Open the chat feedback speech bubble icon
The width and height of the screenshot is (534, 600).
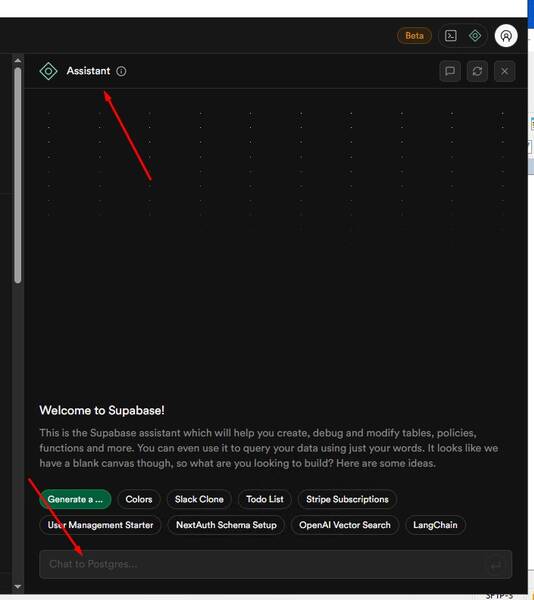click(x=450, y=71)
